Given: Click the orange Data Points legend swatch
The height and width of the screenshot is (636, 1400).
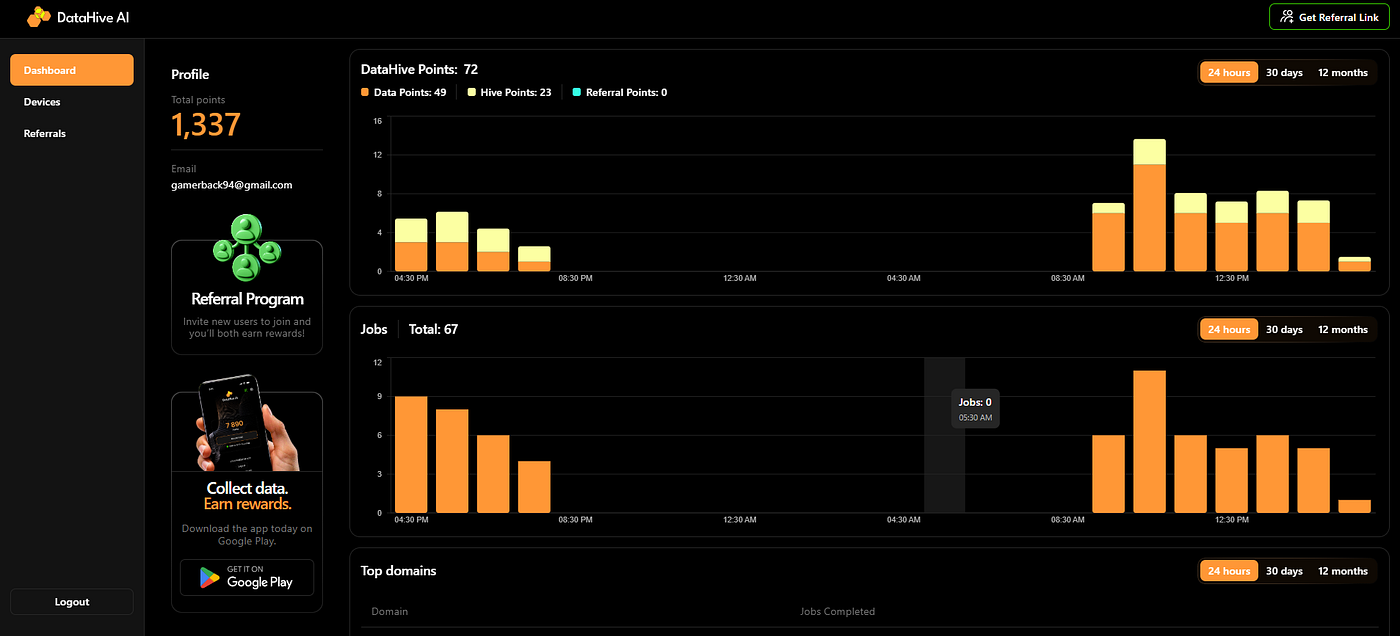Looking at the screenshot, I should point(365,92).
